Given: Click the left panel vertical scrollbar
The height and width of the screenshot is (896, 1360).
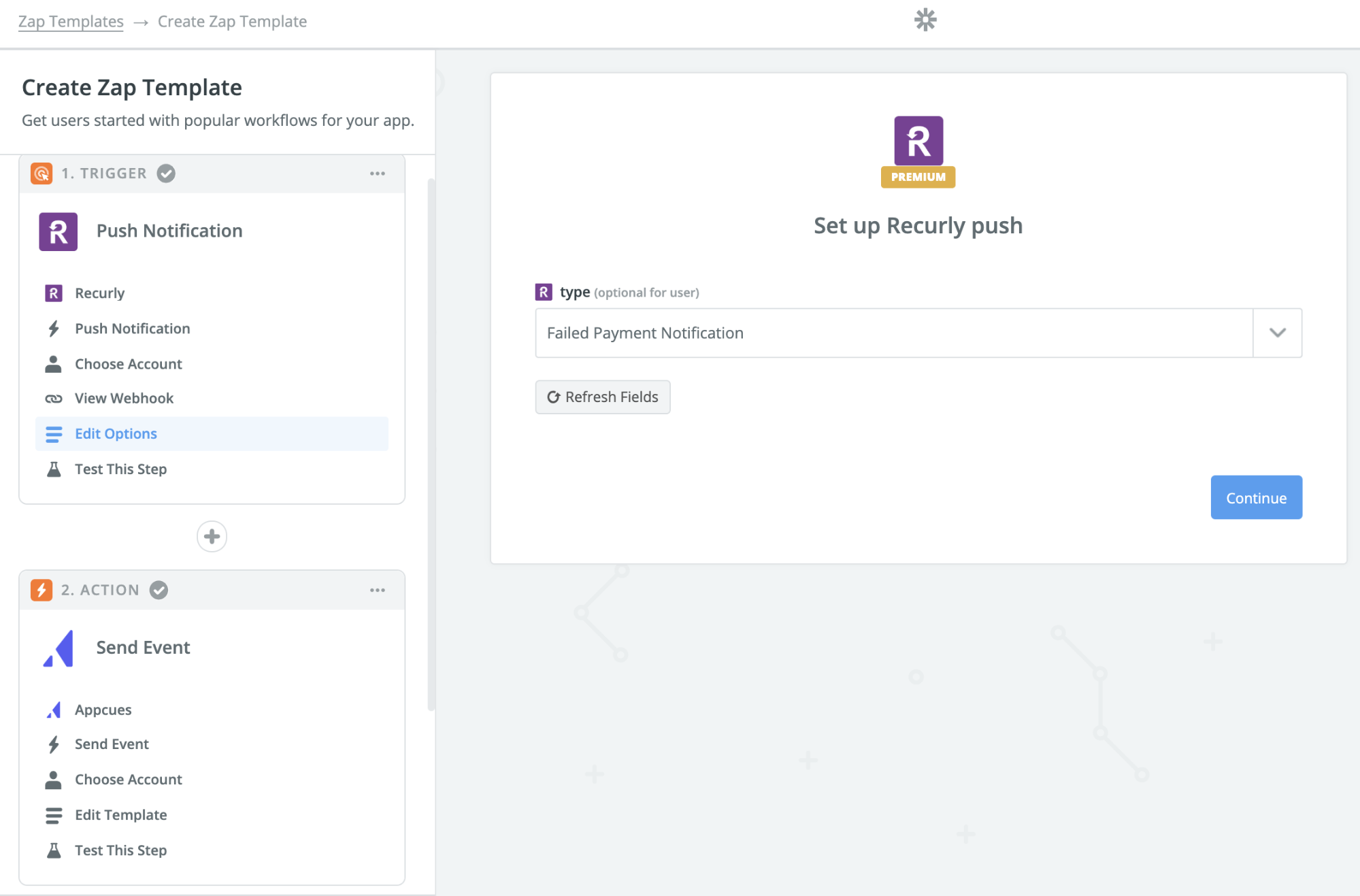Looking at the screenshot, I should point(431,445).
